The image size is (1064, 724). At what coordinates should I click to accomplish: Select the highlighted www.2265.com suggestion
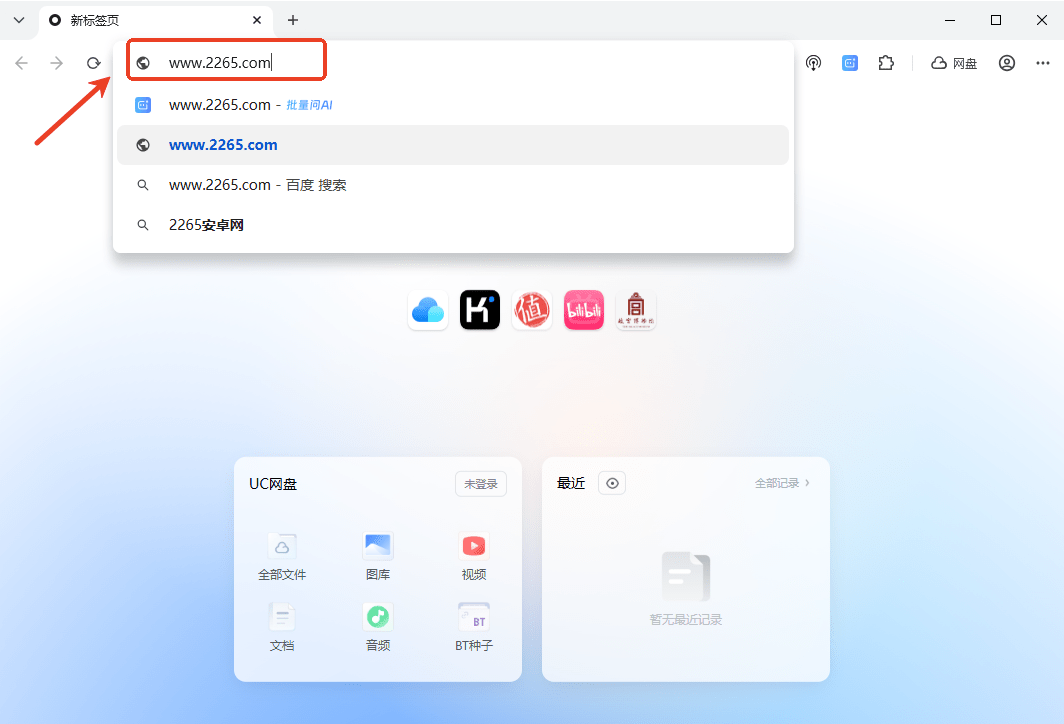(223, 144)
